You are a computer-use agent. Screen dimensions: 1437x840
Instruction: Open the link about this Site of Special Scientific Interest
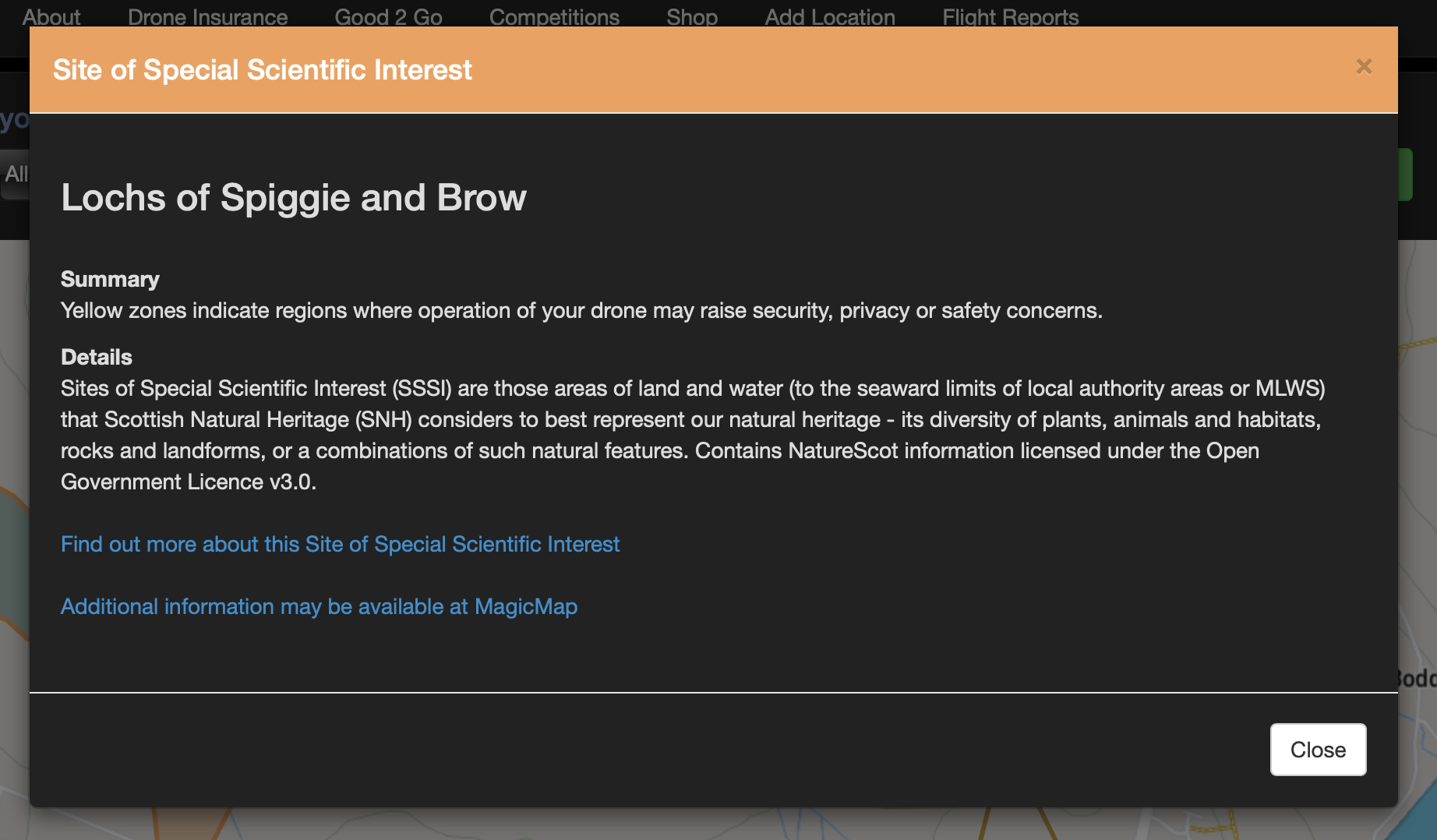pos(341,544)
